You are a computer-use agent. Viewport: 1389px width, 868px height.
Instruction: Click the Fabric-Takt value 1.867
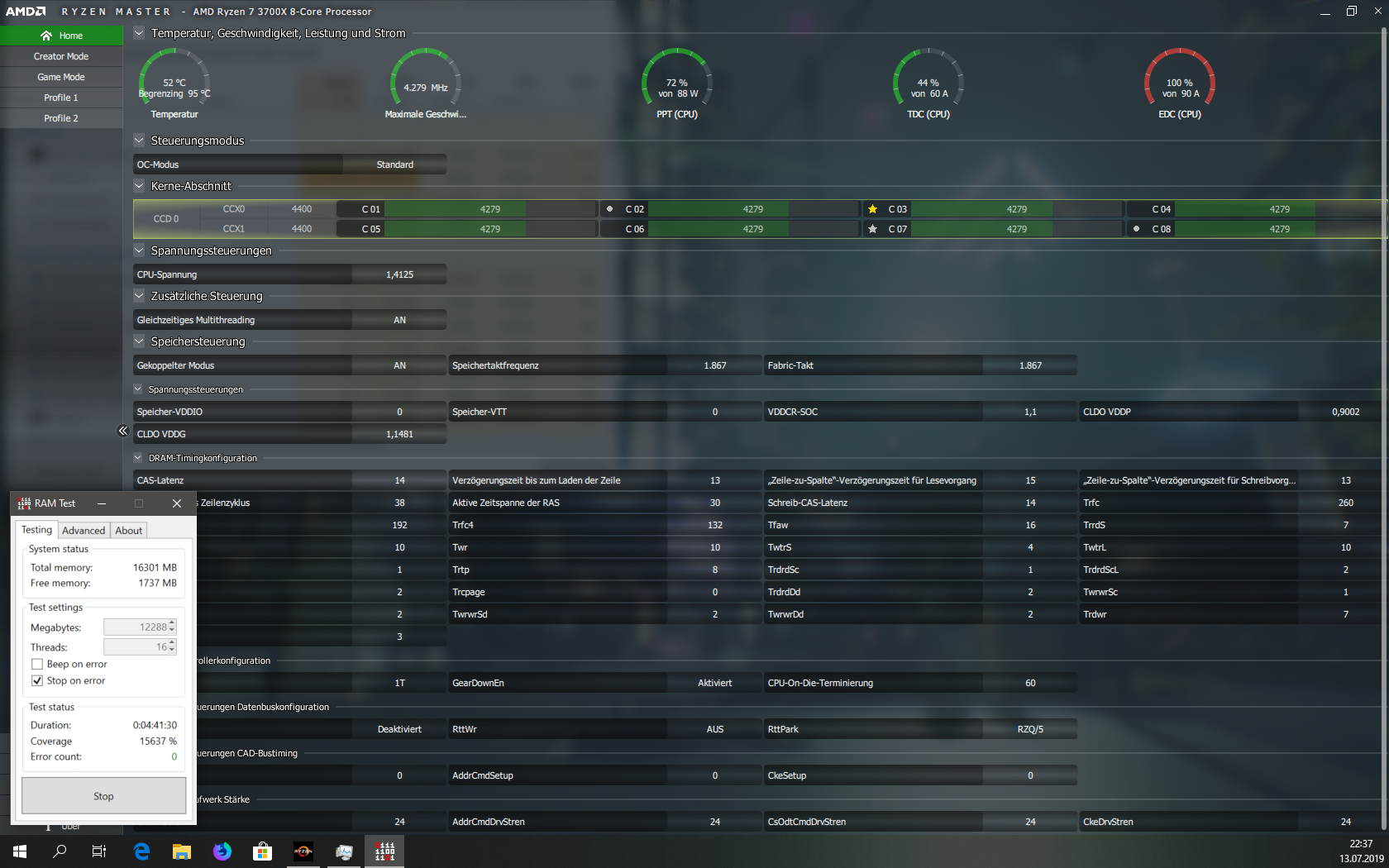(x=1030, y=365)
